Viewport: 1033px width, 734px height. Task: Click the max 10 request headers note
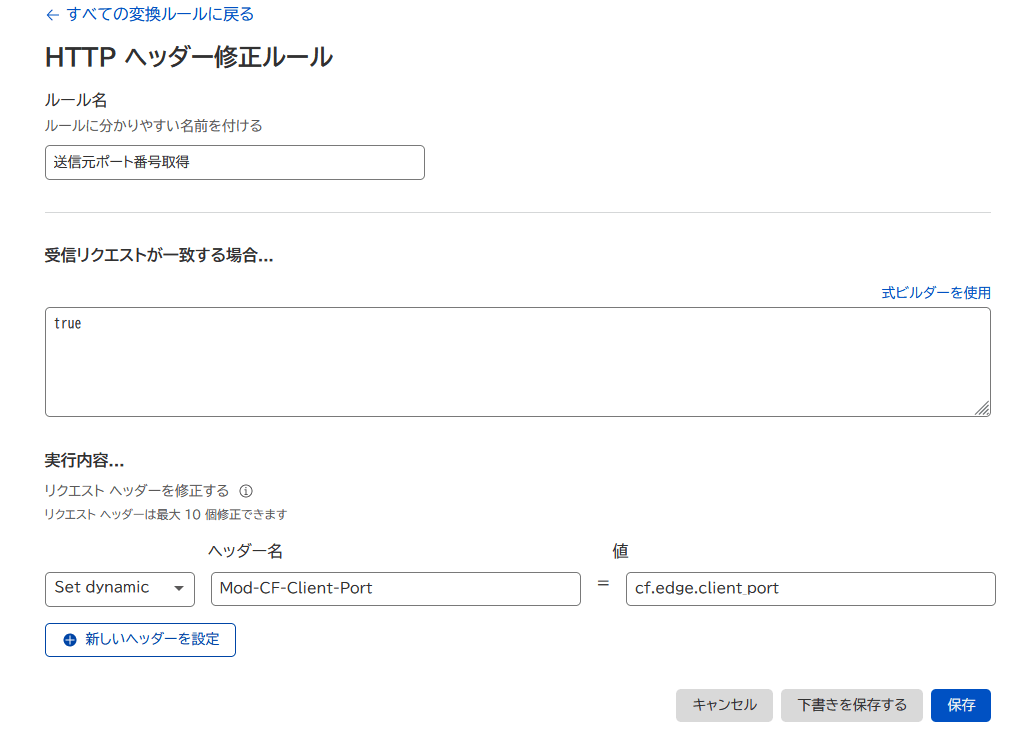[166, 515]
